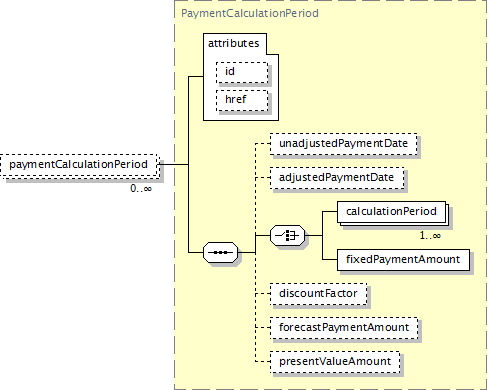
Task: Select the paymentCalculationPeriod element box
Action: [x=79, y=165]
